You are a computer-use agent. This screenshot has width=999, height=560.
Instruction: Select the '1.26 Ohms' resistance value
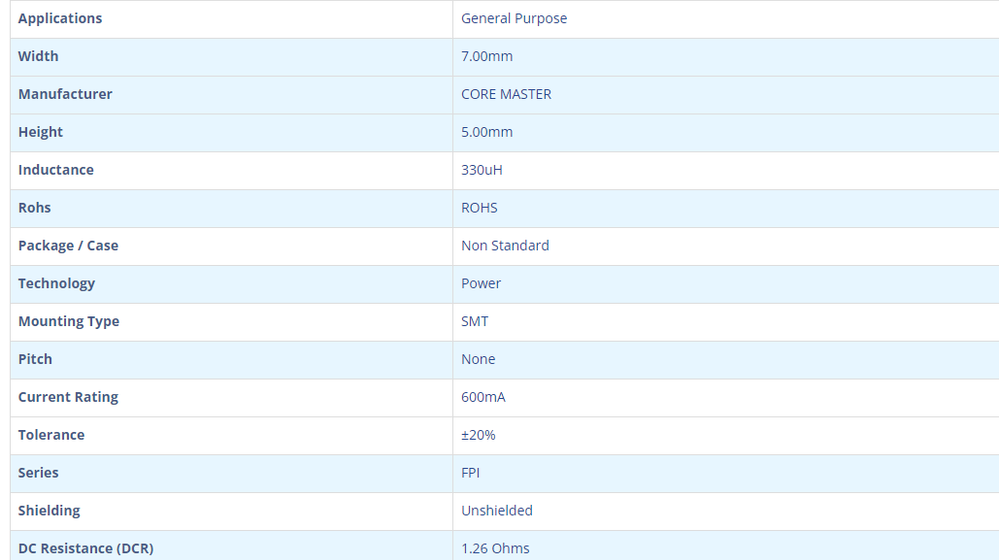click(495, 548)
